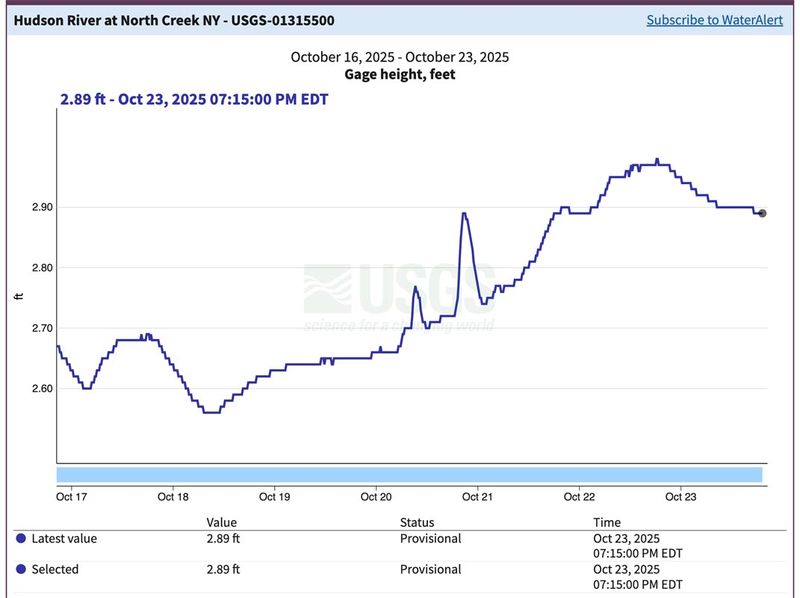Click the sharp spike peak before Oct 21

(x=464, y=213)
